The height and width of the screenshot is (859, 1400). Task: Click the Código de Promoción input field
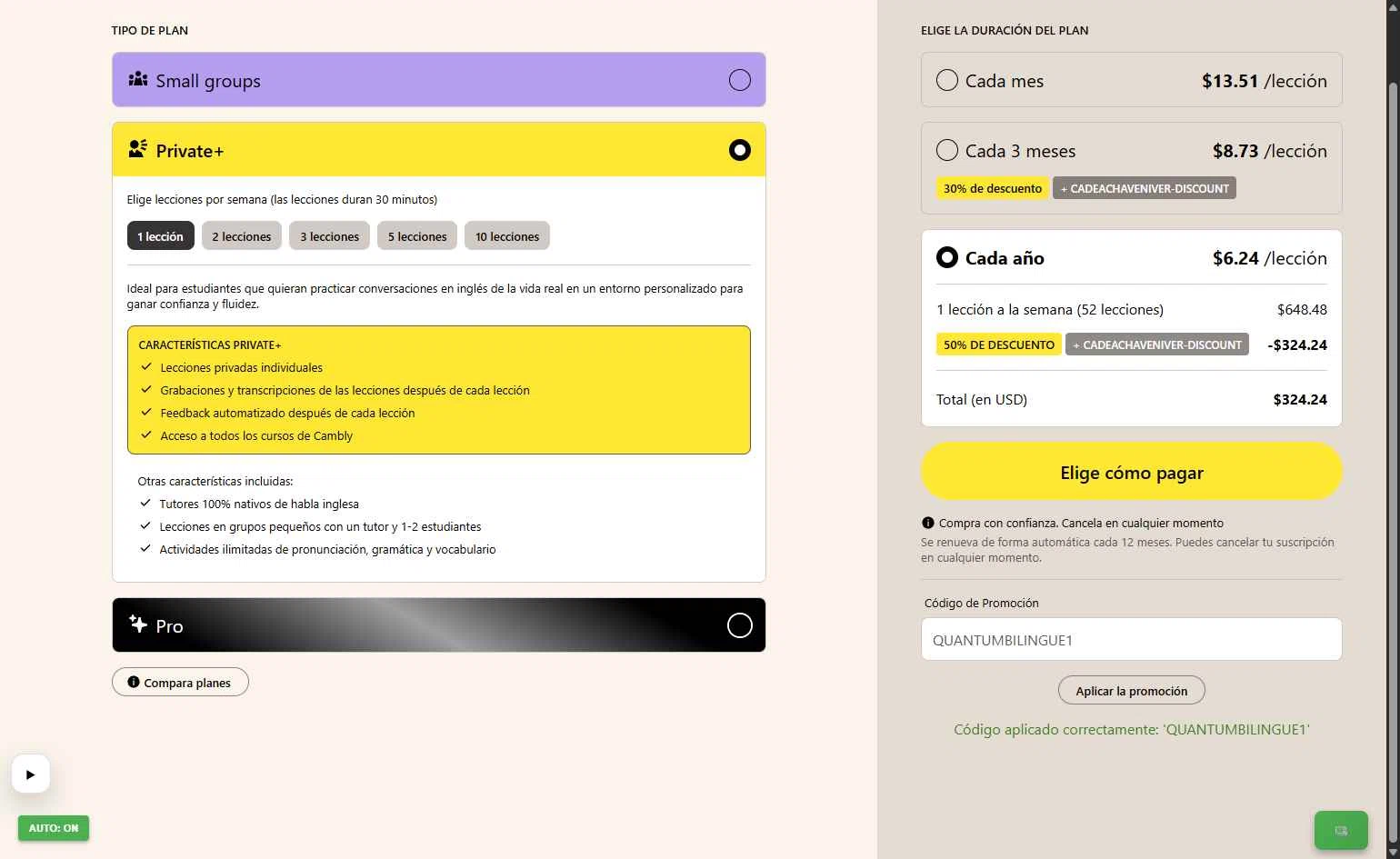tap(1132, 639)
